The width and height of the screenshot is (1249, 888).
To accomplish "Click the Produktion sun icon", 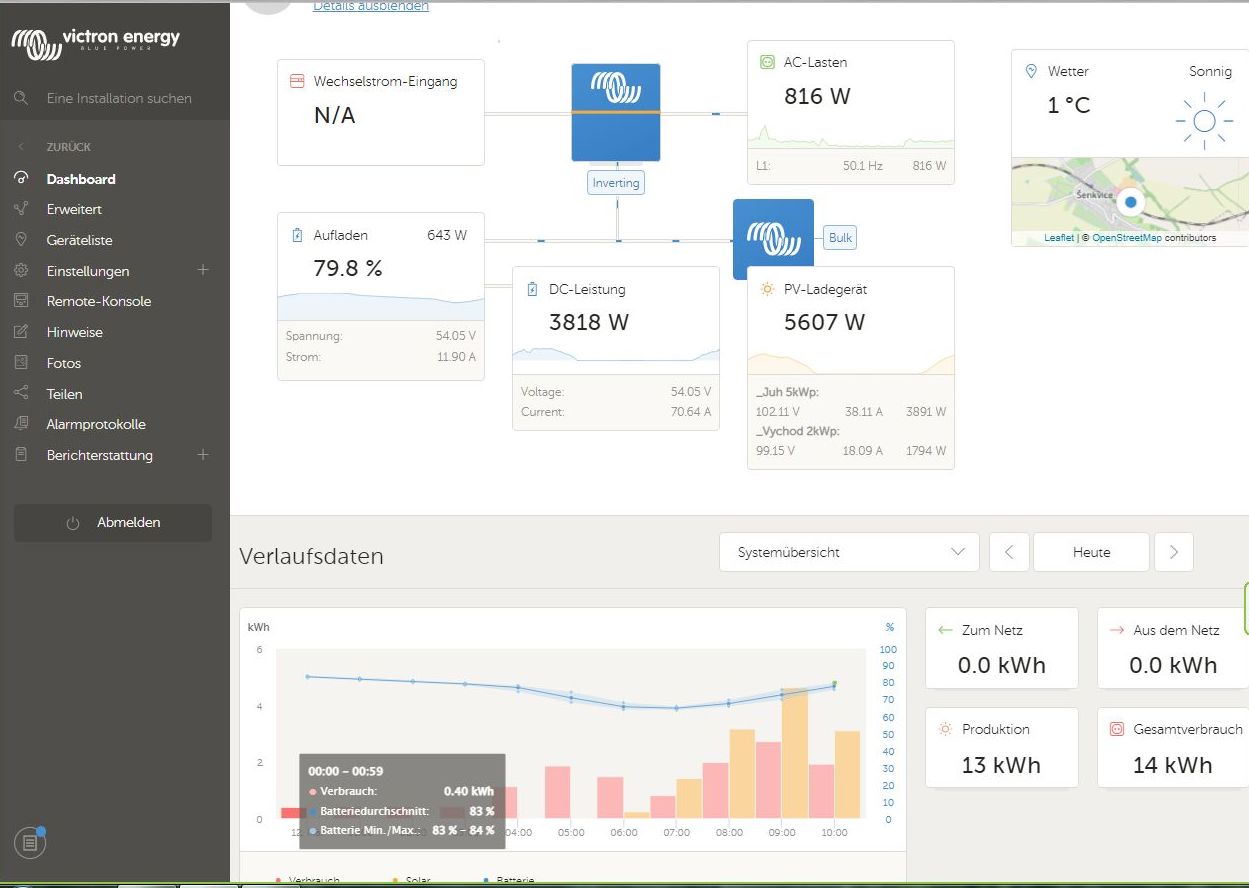I will [945, 730].
